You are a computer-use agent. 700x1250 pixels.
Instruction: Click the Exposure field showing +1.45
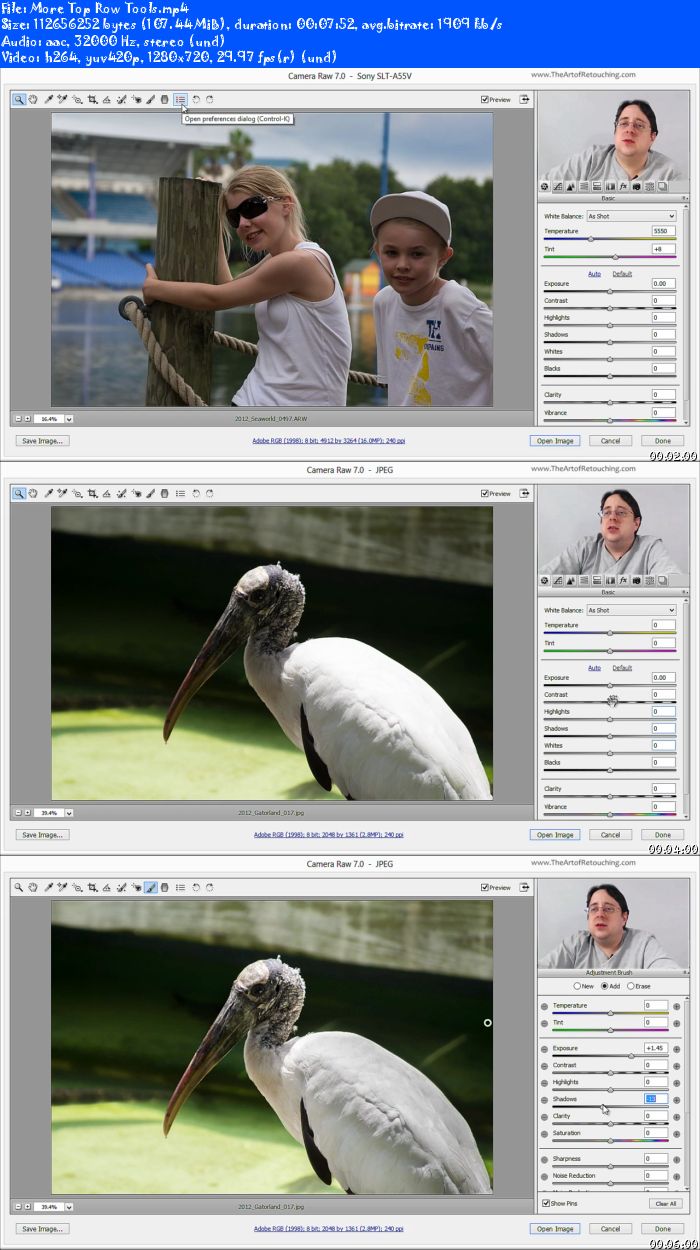pos(655,1048)
